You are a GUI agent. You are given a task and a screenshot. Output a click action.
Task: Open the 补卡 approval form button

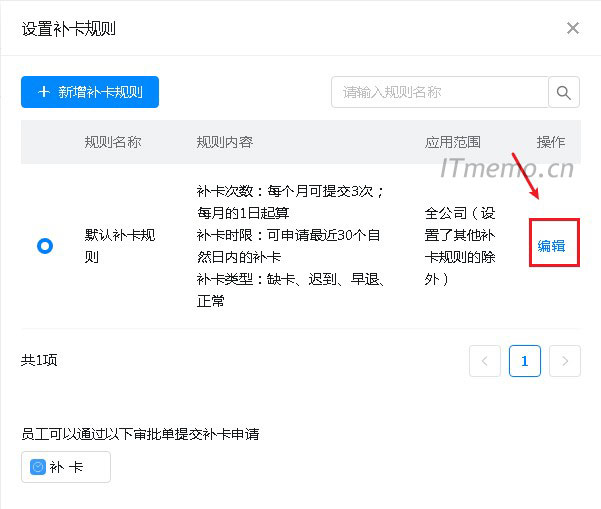tap(66, 467)
